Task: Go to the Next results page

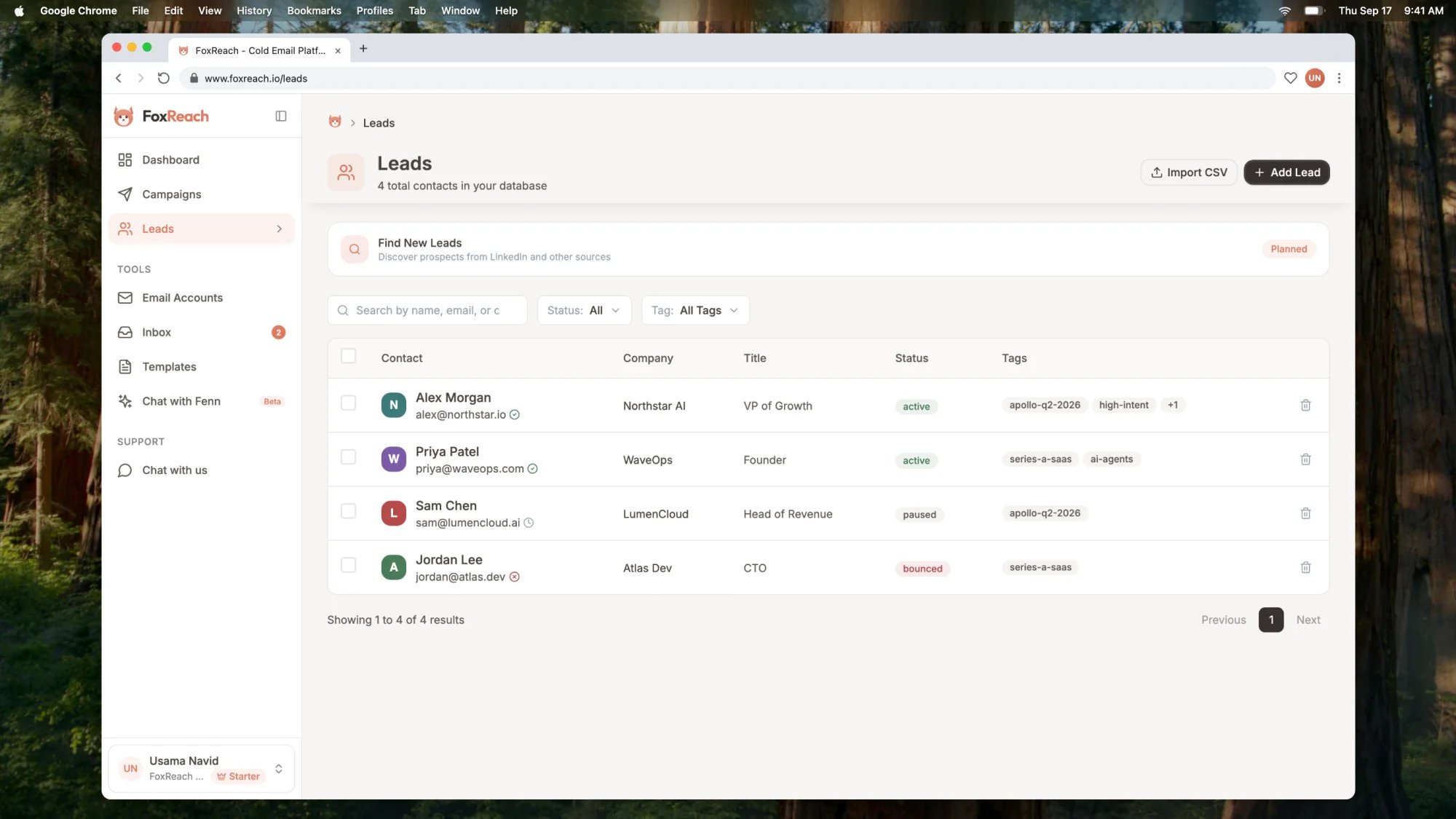Action: 1308,620
